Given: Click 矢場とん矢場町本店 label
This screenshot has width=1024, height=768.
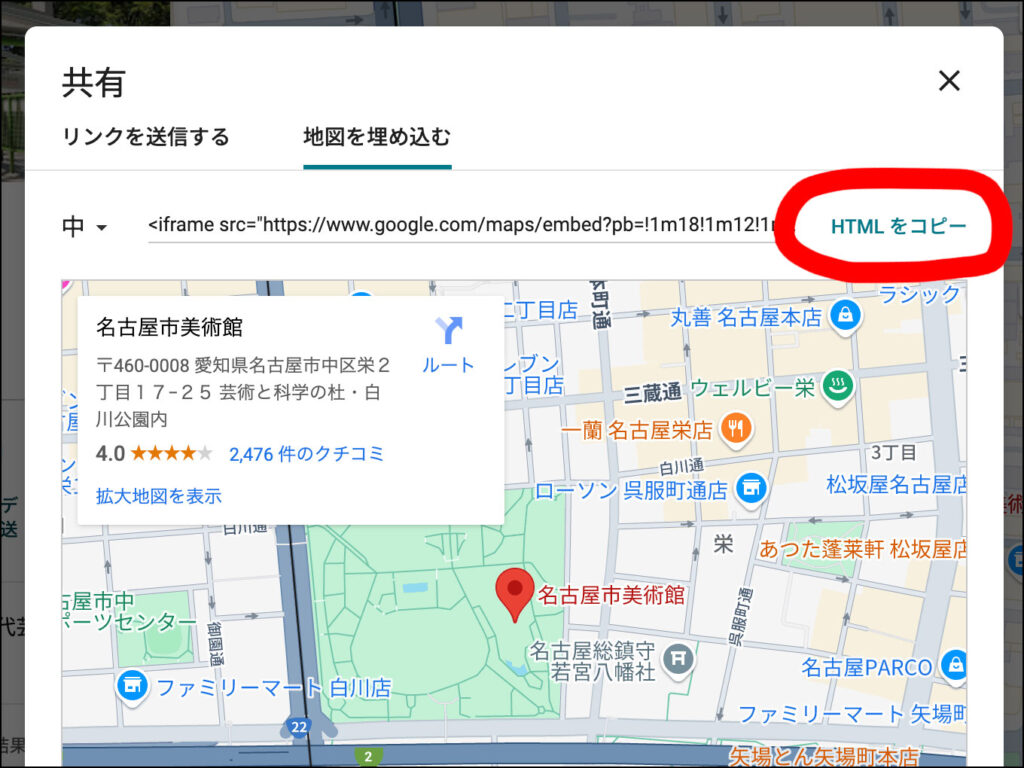Looking at the screenshot, I should pyautogui.click(x=824, y=756).
